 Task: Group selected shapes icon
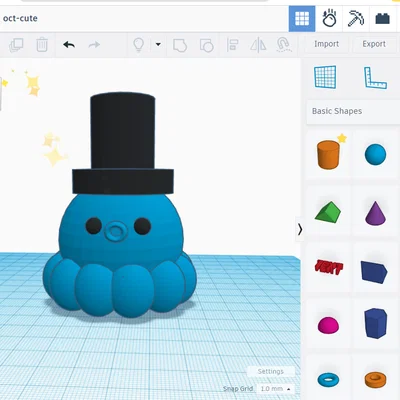pos(180,45)
